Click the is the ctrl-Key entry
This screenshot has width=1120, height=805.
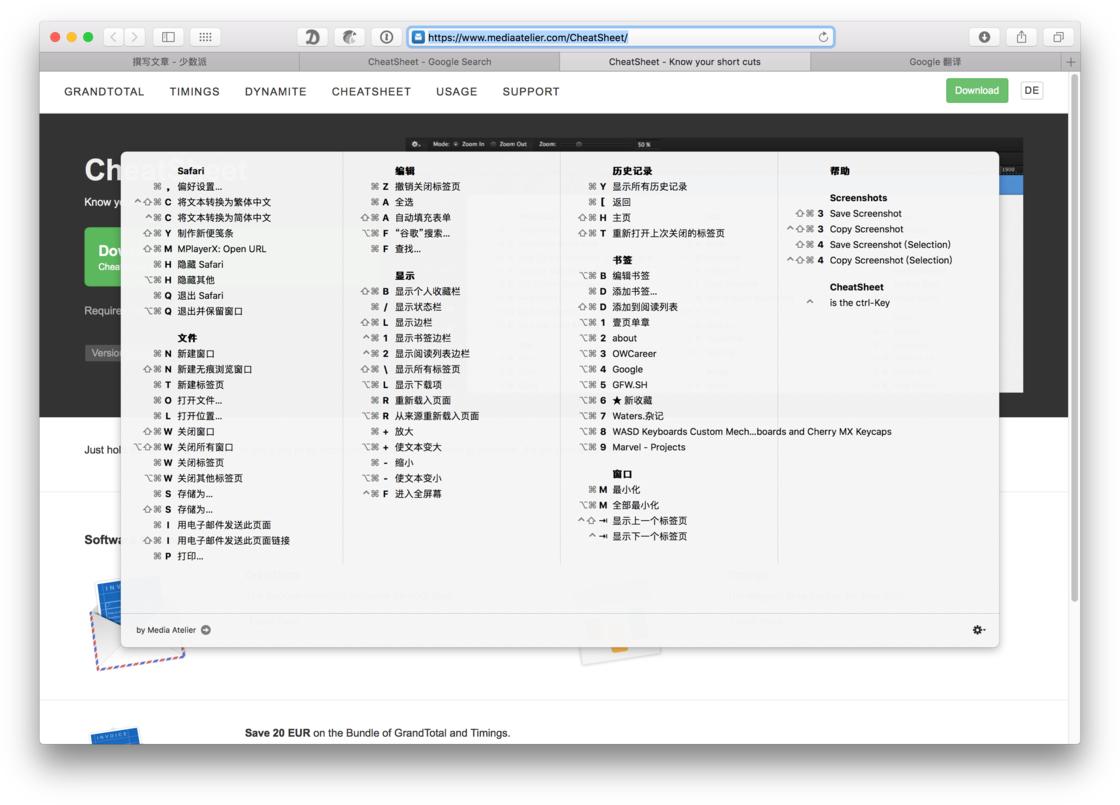pyautogui.click(x=859, y=303)
